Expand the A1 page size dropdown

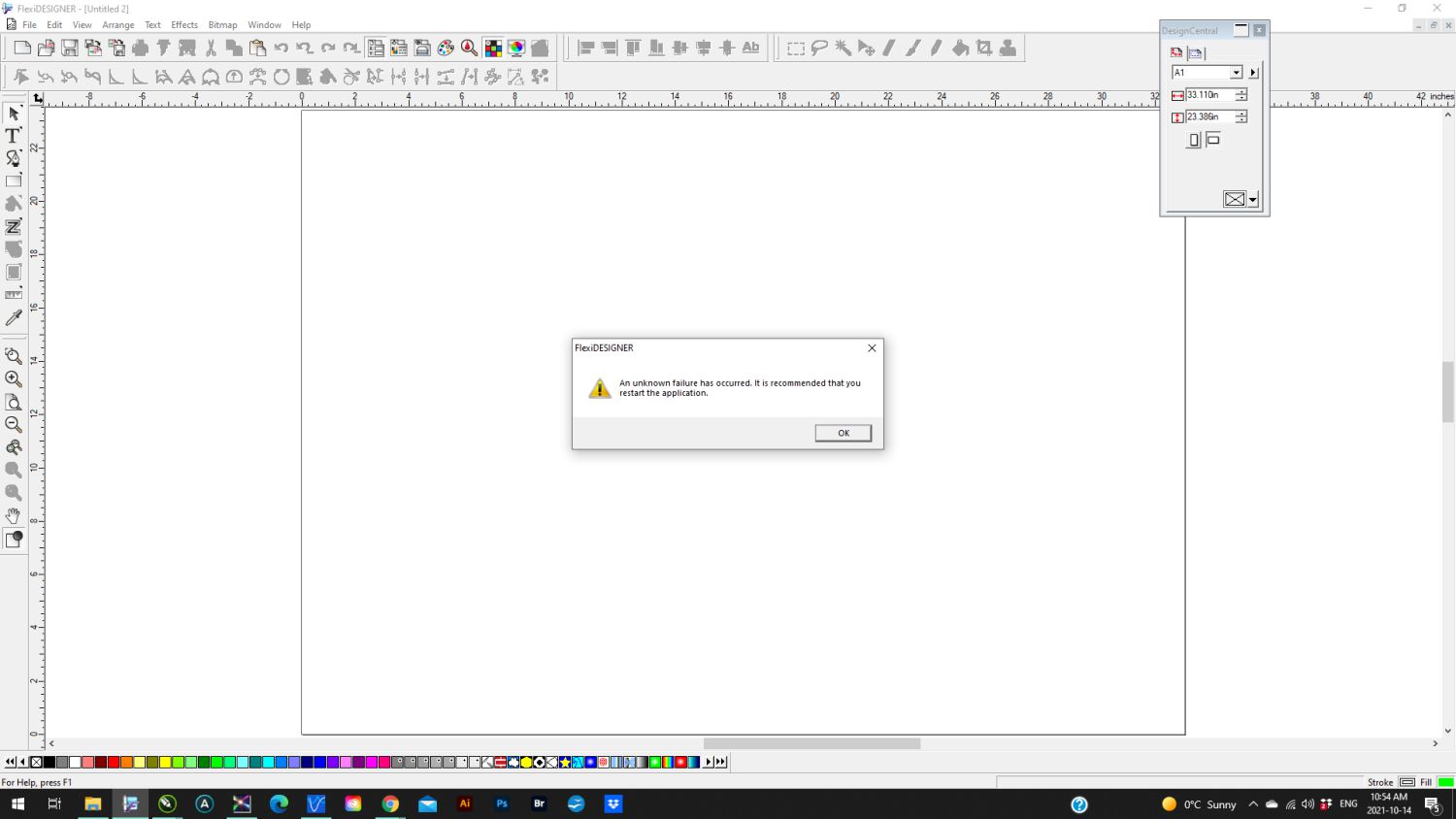coord(1236,73)
